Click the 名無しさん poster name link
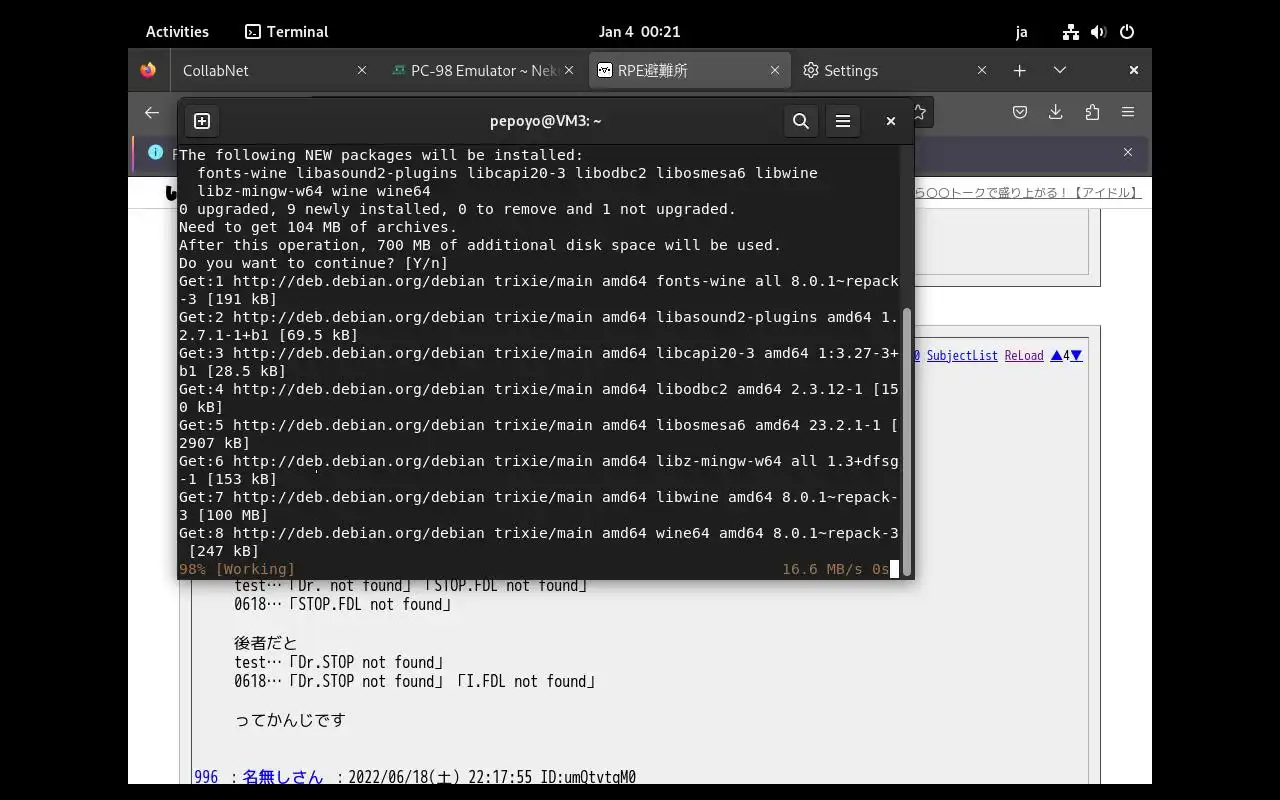Screen dimensions: 1280x800 coord(283,777)
